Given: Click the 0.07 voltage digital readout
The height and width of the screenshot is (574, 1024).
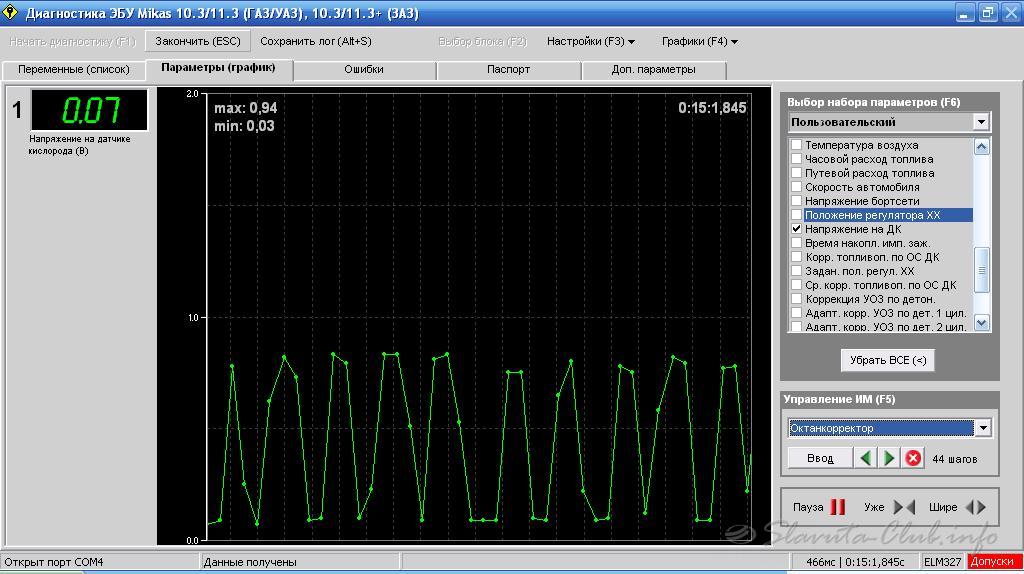Looking at the screenshot, I should tap(89, 110).
